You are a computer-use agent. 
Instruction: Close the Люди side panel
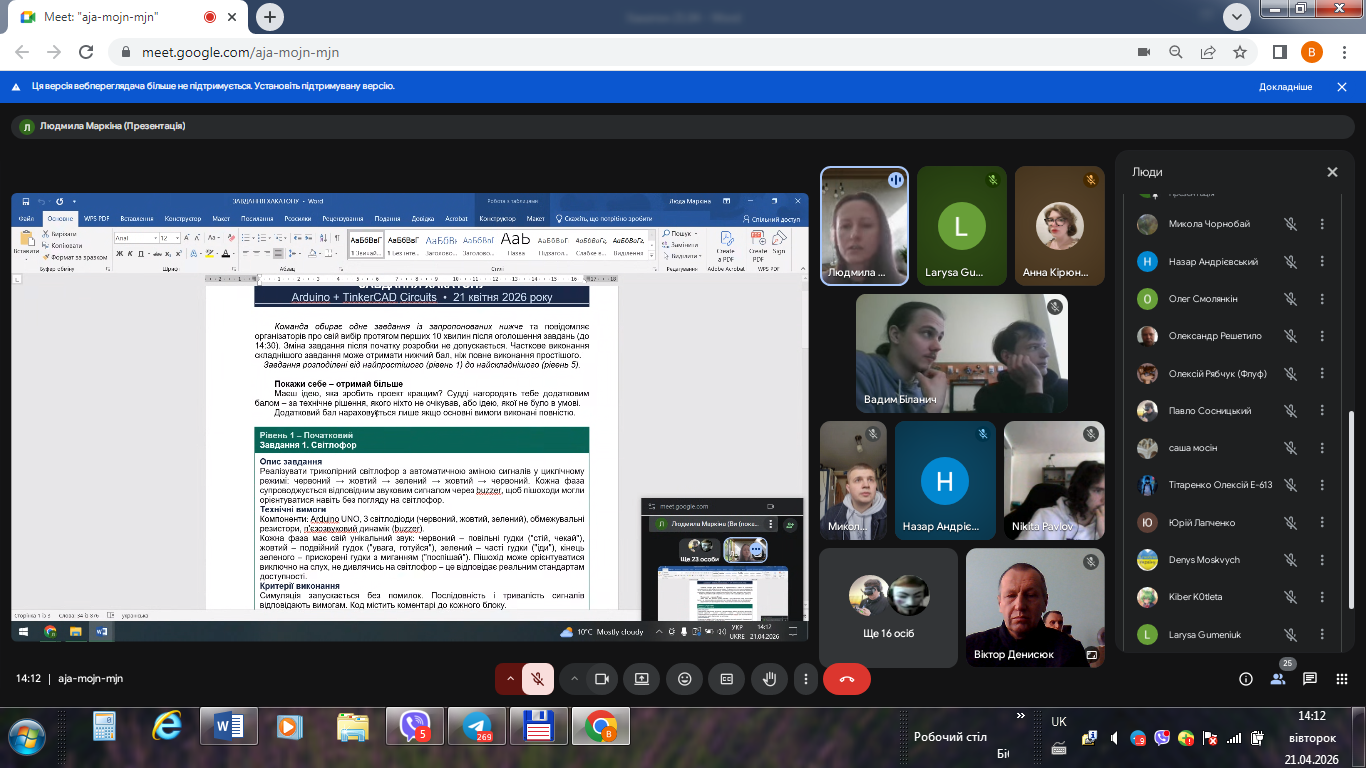1332,172
